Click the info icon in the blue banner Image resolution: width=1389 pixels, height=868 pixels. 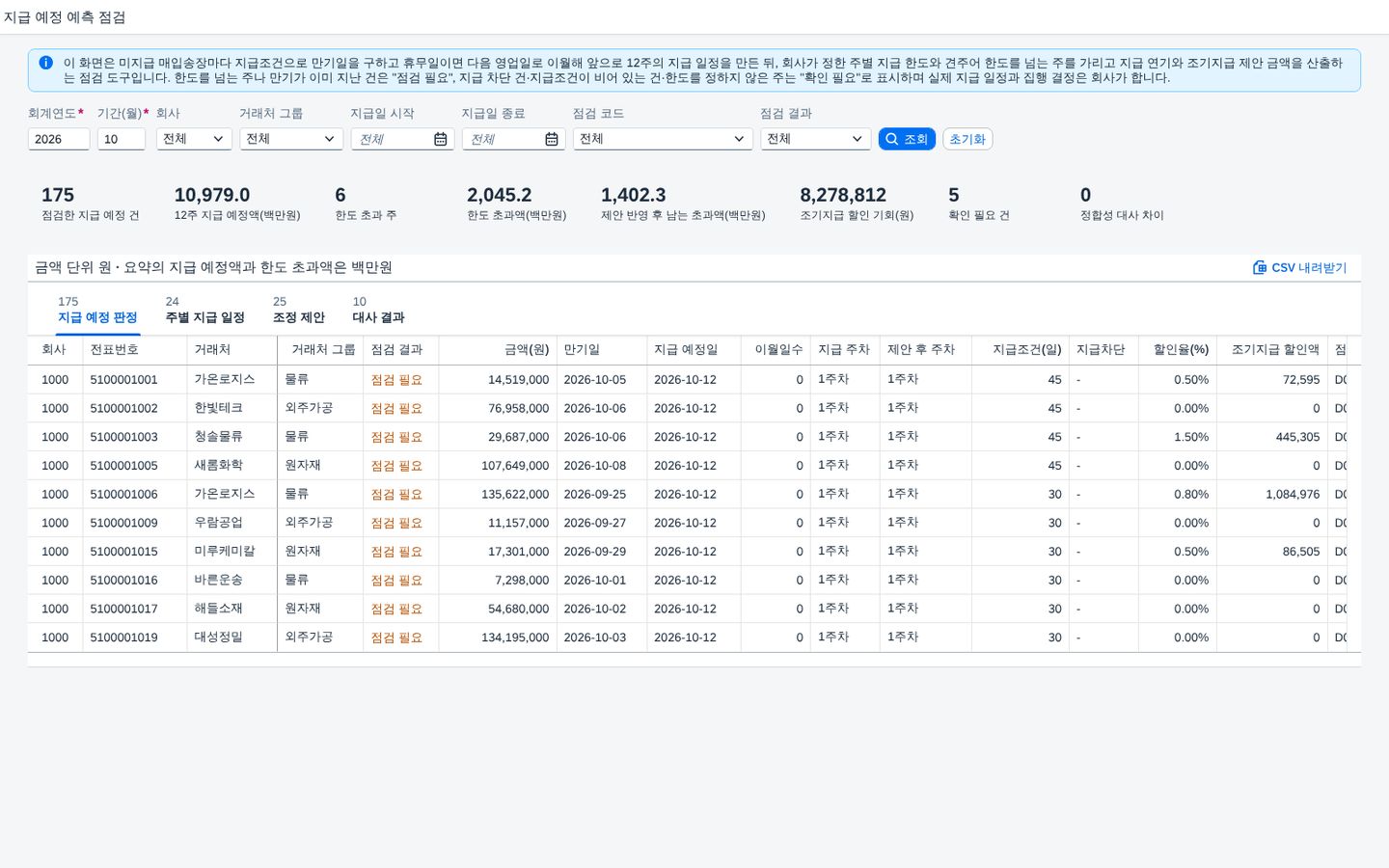coord(45,63)
